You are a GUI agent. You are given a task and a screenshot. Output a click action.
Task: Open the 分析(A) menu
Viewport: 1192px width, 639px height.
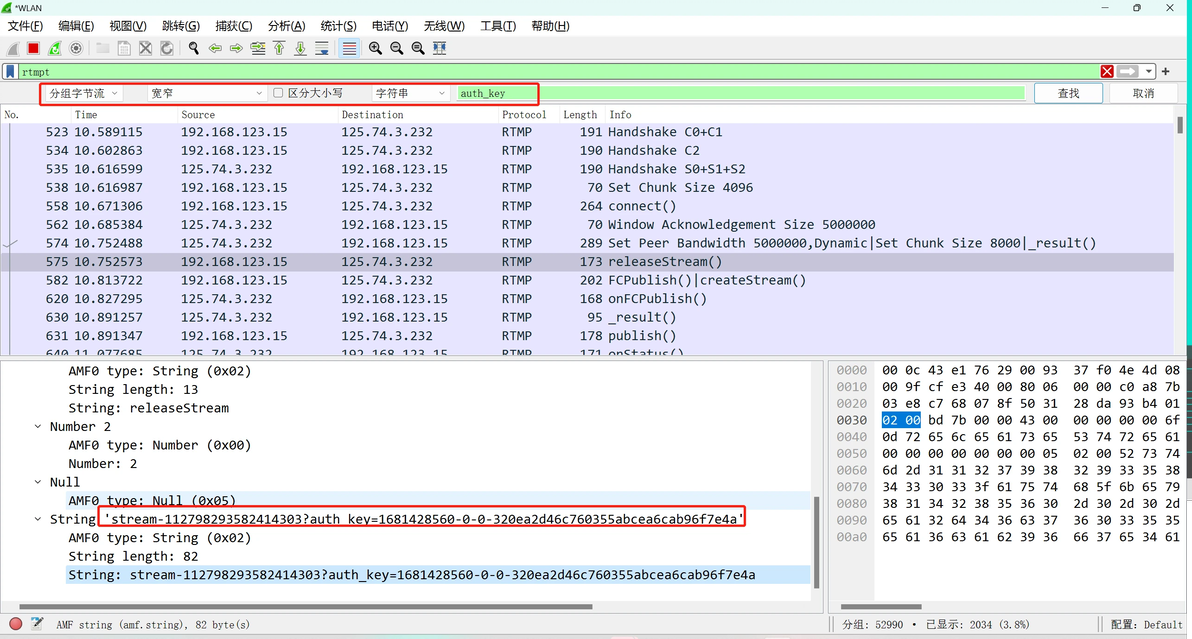287,26
